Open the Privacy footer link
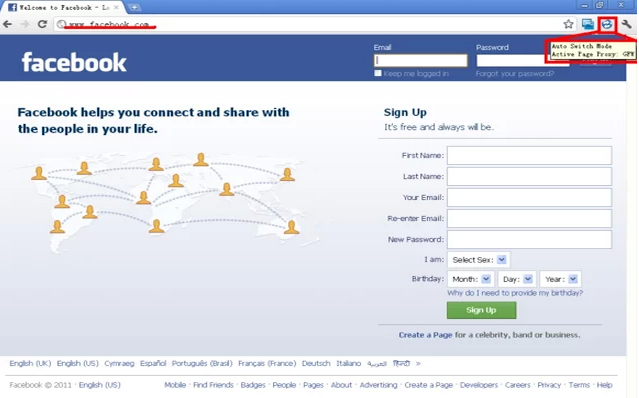The width and height of the screenshot is (639, 398). pyautogui.click(x=549, y=385)
